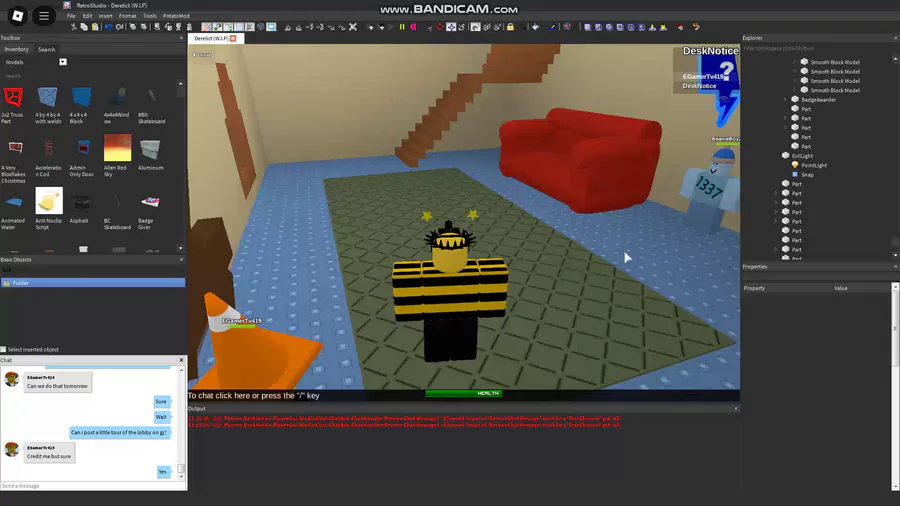Open the hamburger menu button

[44, 16]
